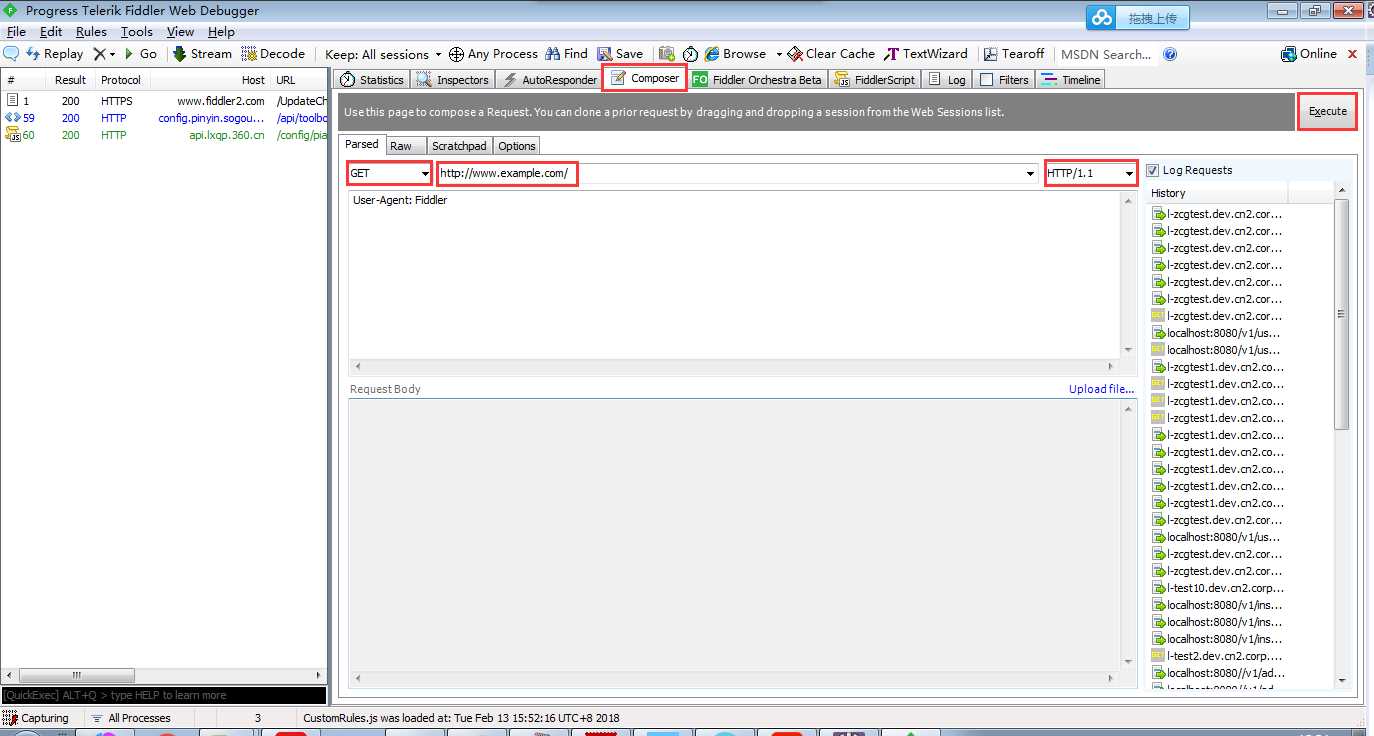Open the Rules menu
This screenshot has height=736, width=1374.
coord(91,32)
